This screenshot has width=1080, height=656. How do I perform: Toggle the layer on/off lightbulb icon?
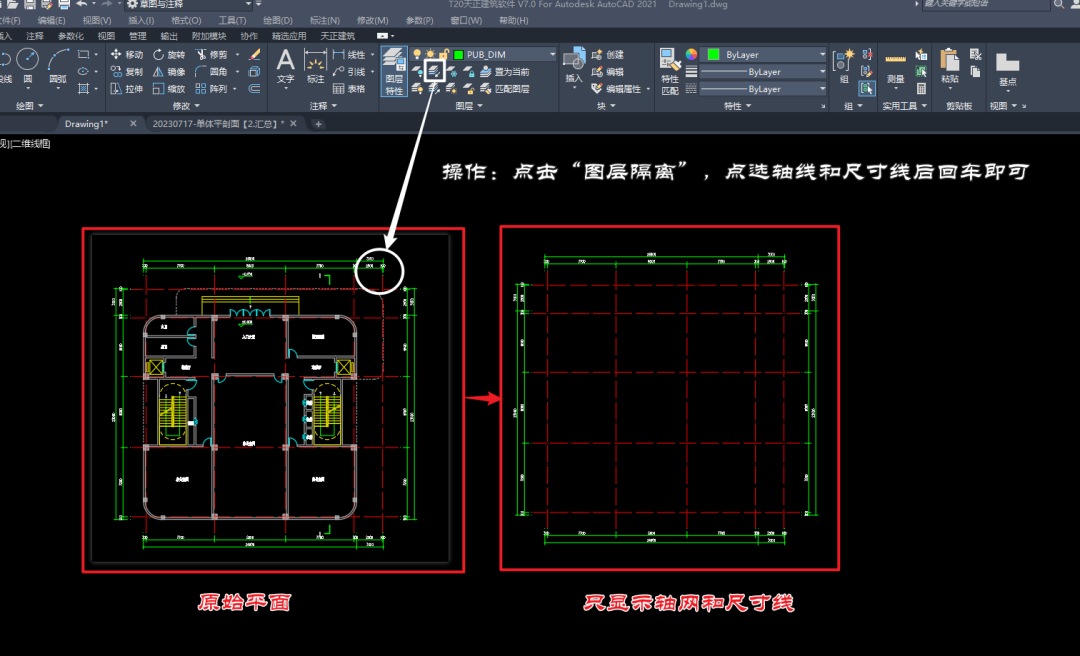click(416, 54)
